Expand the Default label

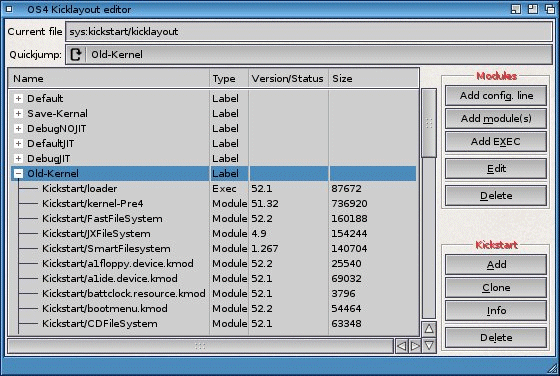(18, 99)
